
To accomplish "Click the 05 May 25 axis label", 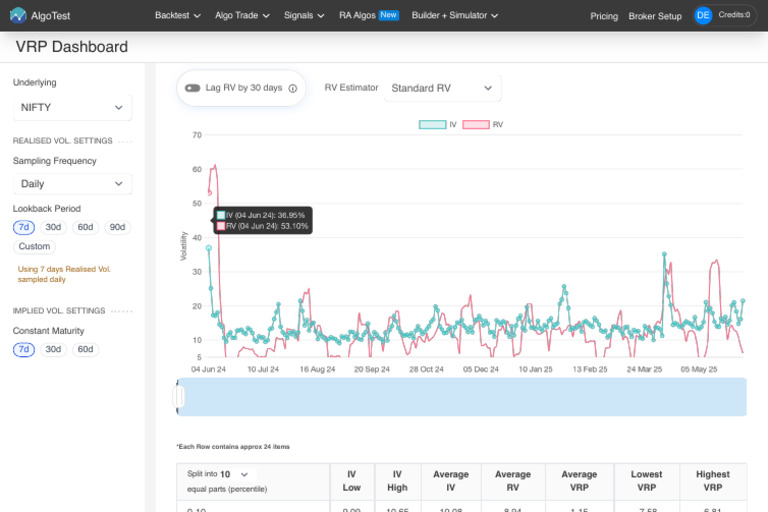I will point(699,369).
